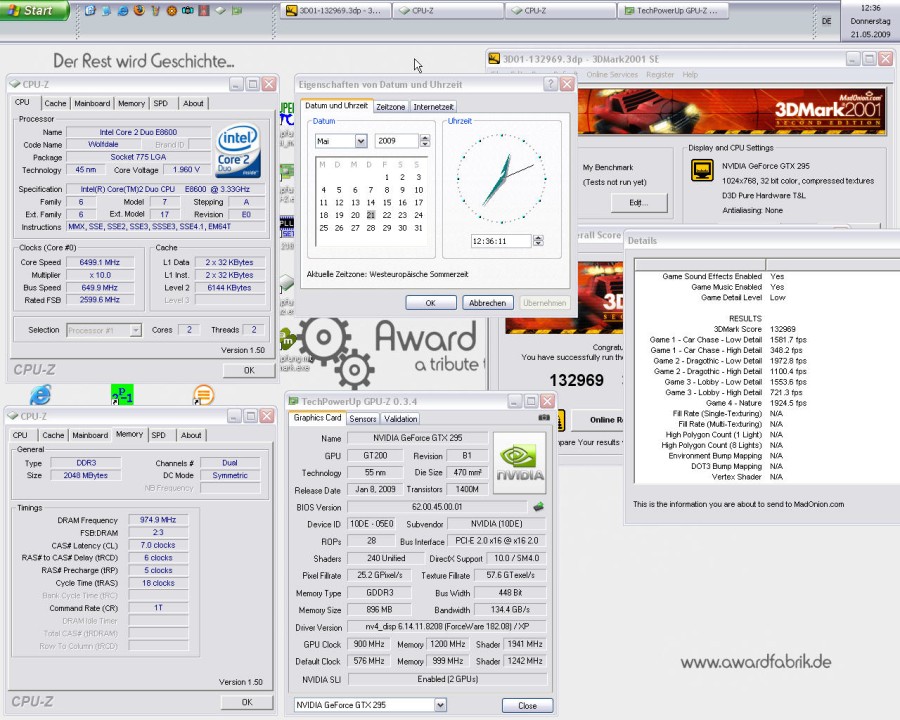Click the green chip icon in quick launch

pyautogui.click(x=236, y=10)
